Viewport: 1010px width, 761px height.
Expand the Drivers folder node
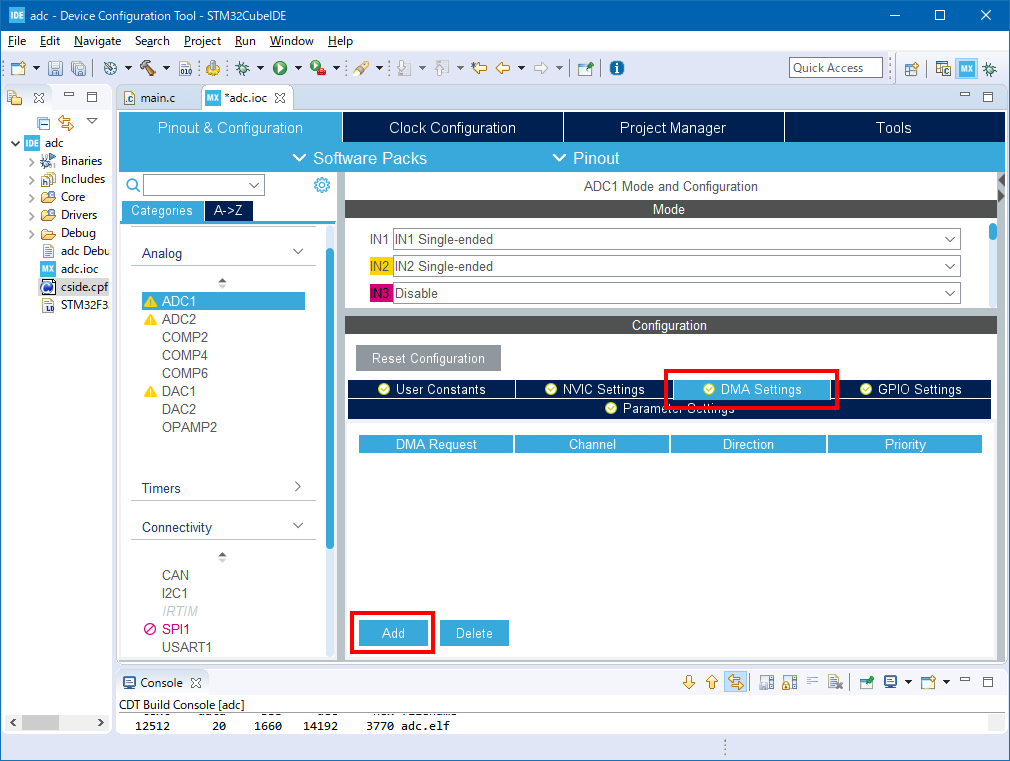31,215
